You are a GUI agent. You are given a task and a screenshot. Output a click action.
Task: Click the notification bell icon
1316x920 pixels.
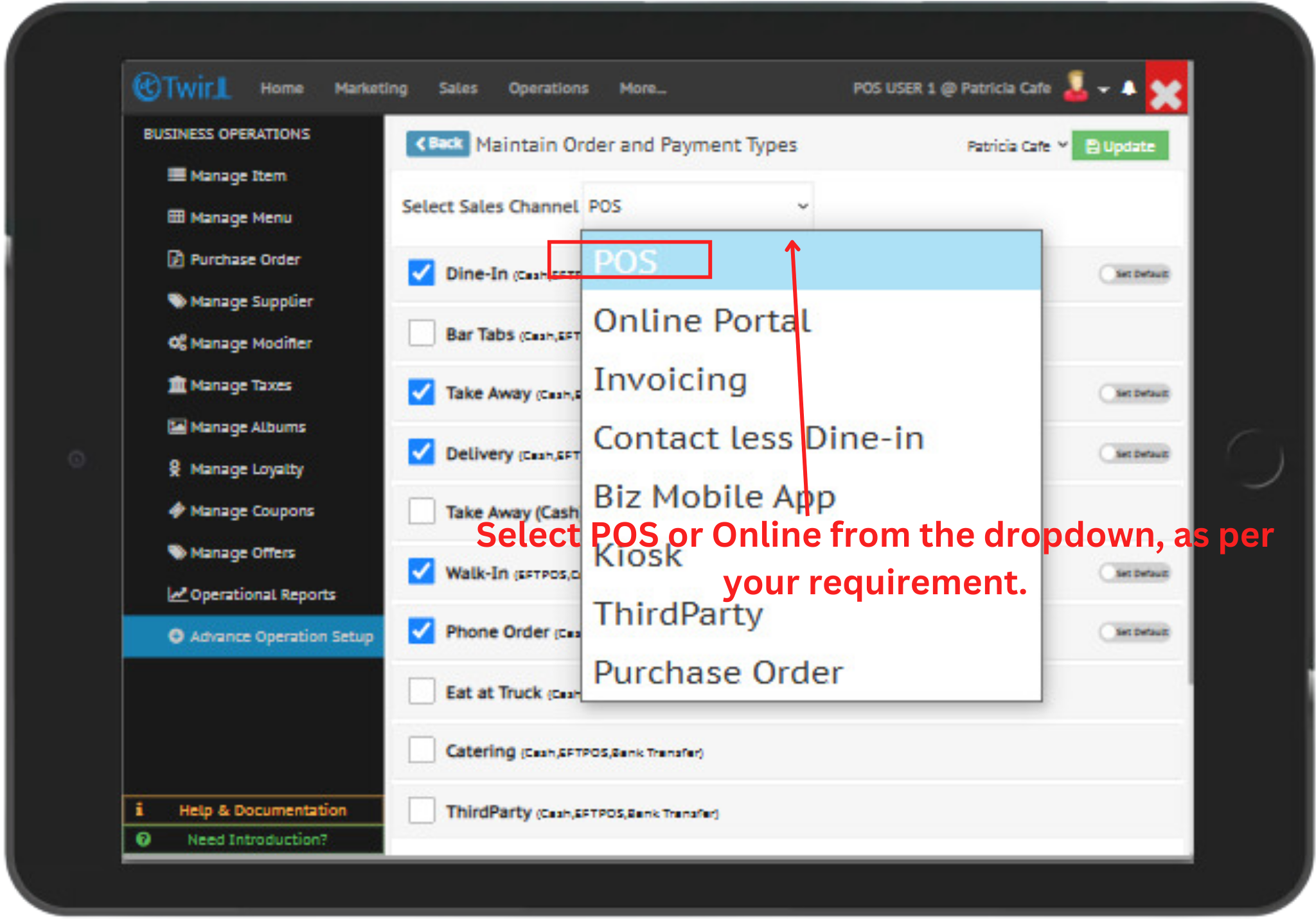pos(1130,88)
